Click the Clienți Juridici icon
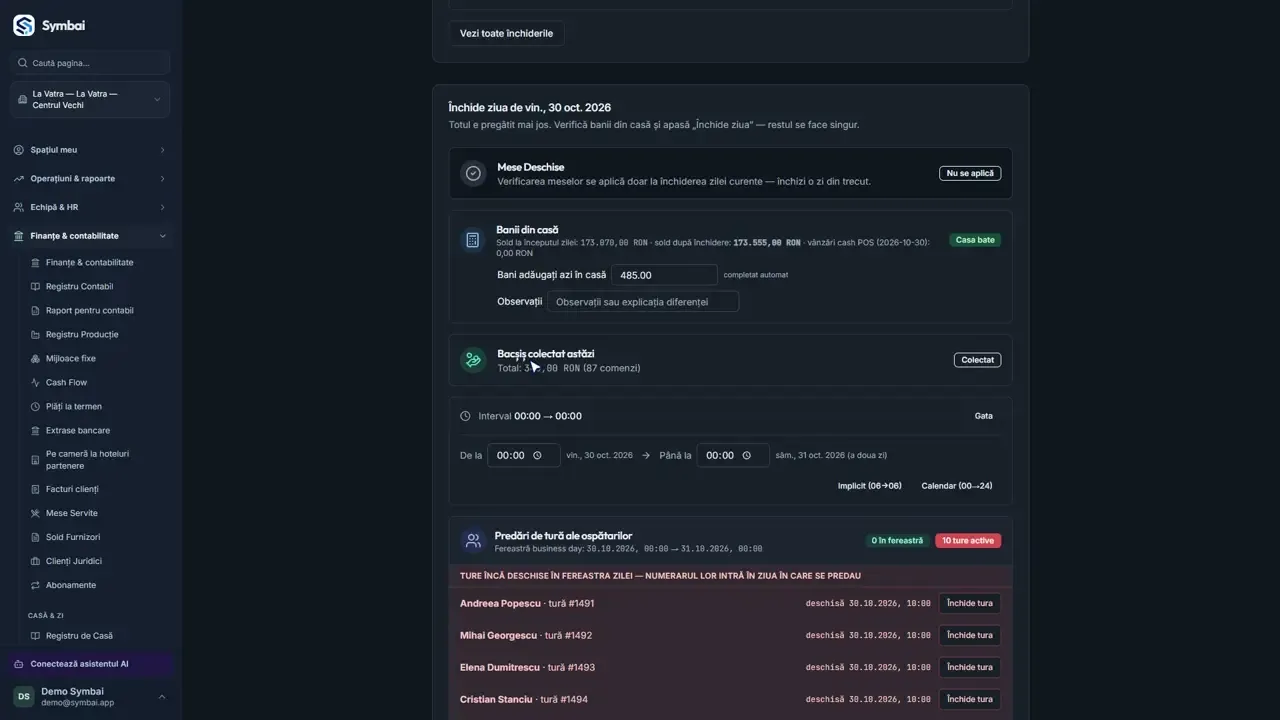This screenshot has height=720, width=1280. point(36,561)
